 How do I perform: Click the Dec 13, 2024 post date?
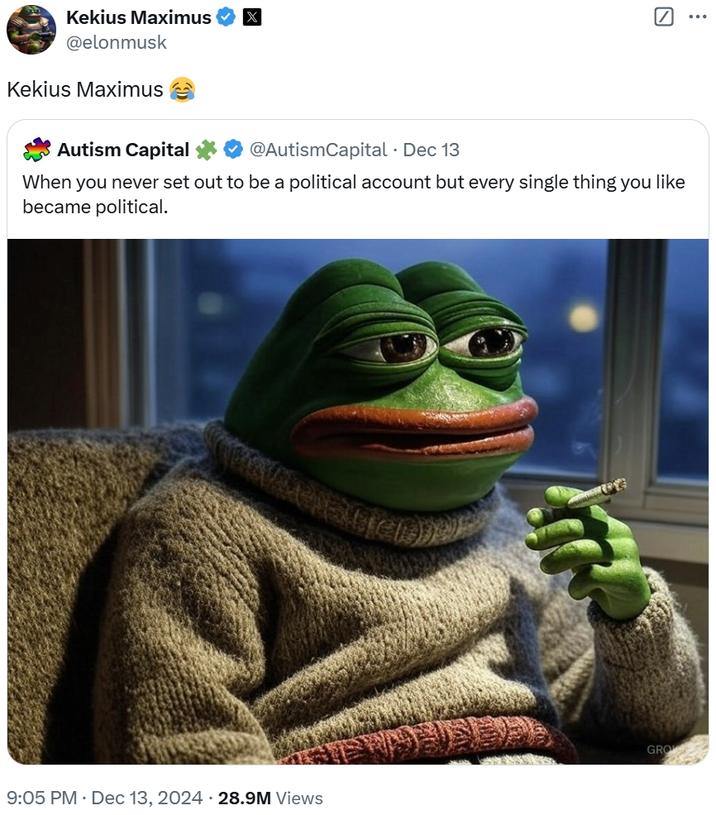point(147,798)
